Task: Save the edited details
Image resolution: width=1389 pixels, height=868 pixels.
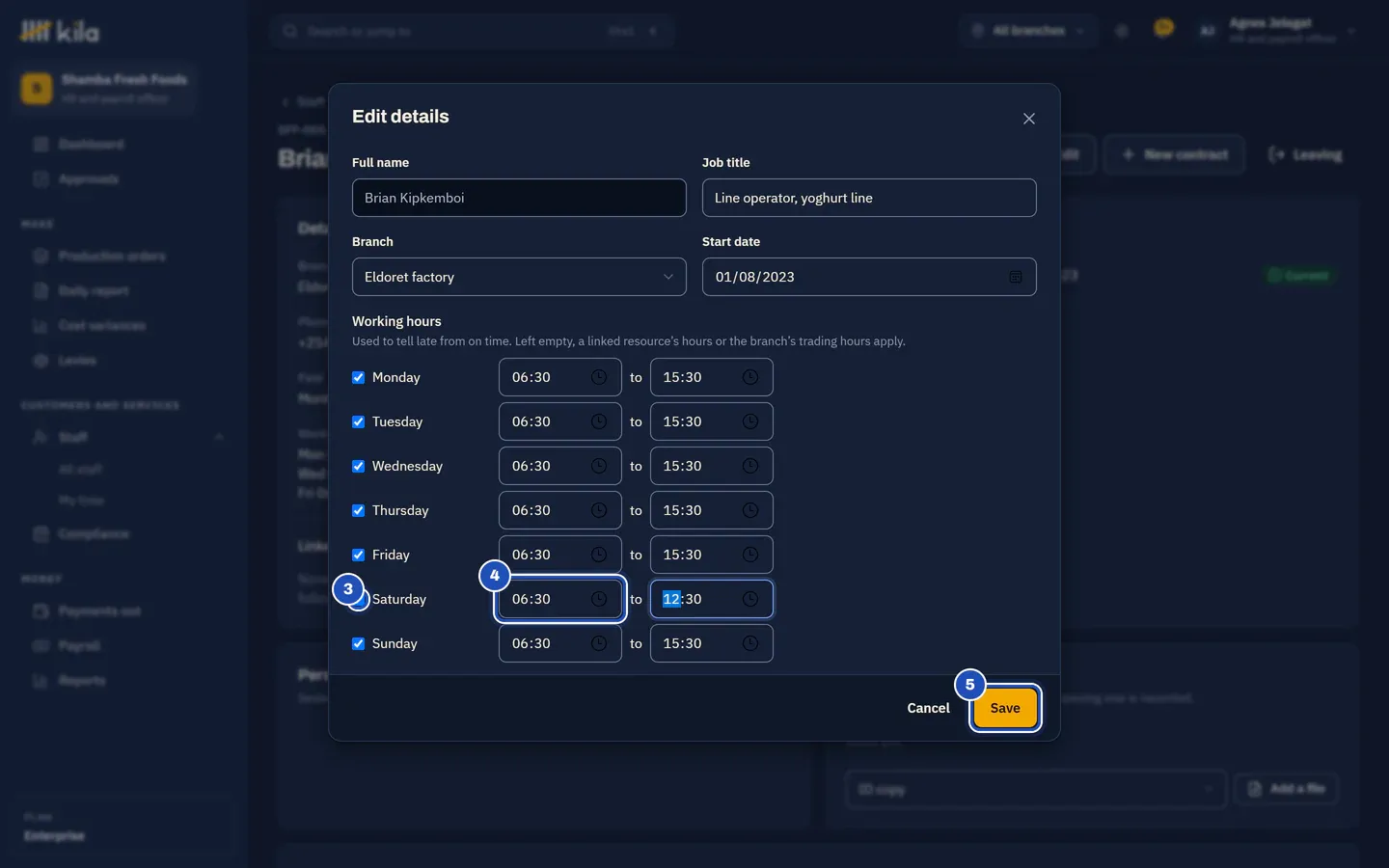Action: pyautogui.click(x=1005, y=708)
